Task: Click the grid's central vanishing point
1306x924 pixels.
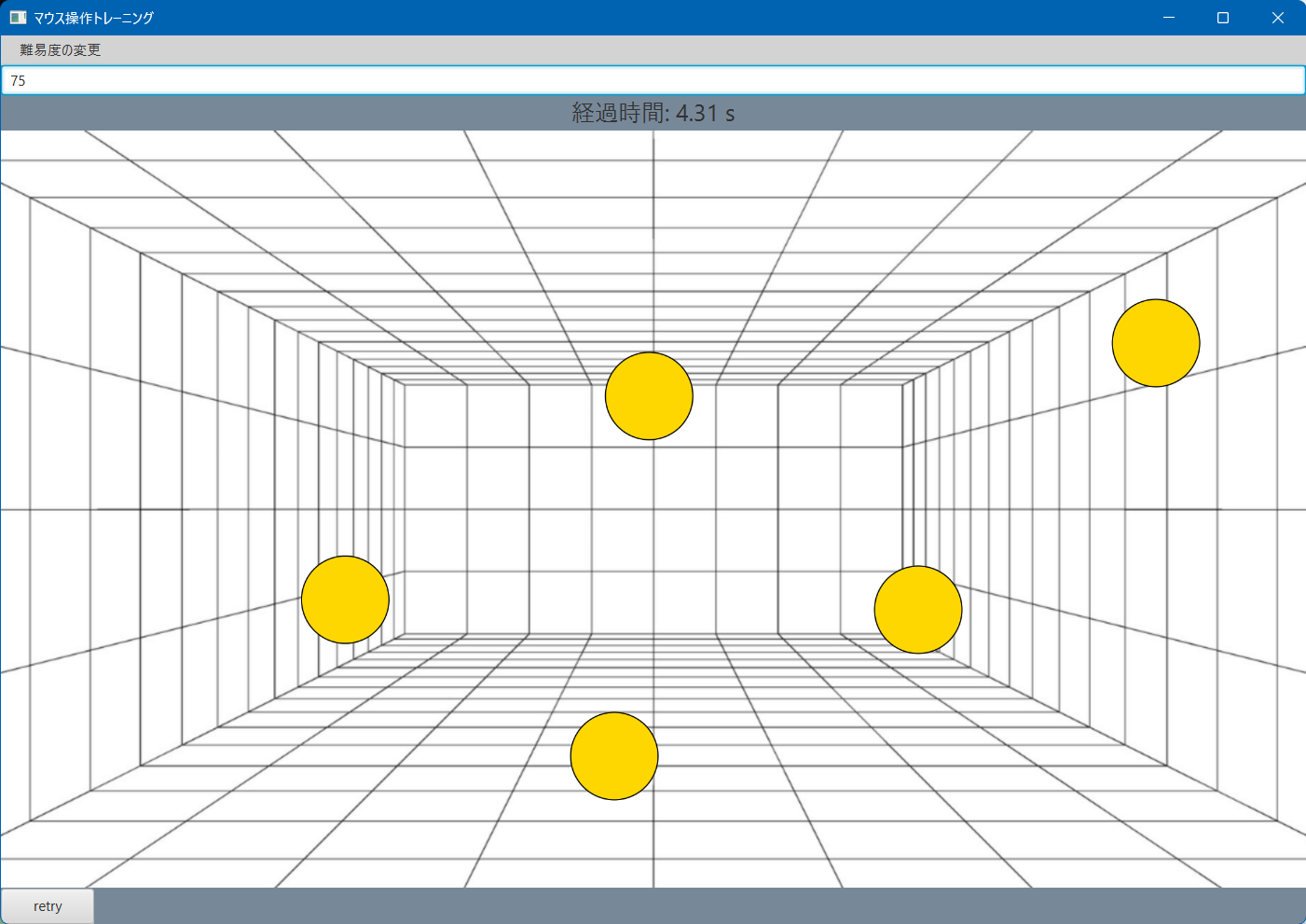Action: click(653, 510)
